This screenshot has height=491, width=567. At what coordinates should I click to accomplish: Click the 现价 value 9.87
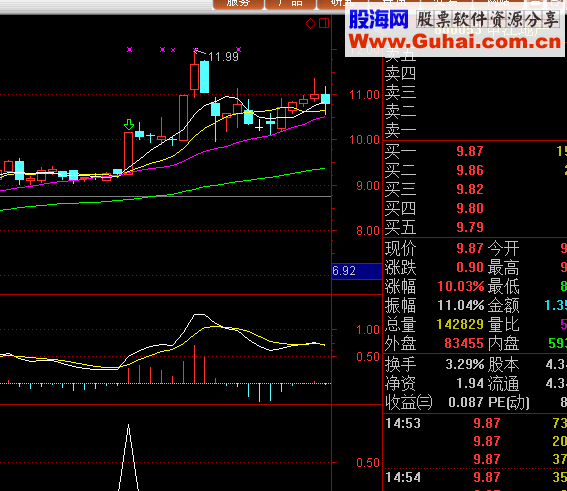(x=469, y=248)
